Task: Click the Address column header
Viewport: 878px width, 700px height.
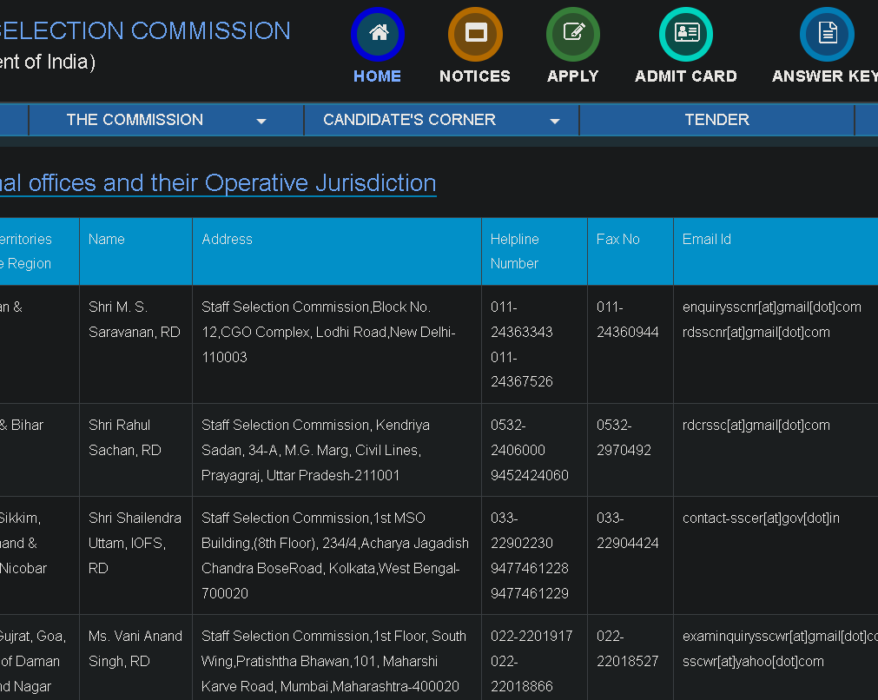Action: pyautogui.click(x=227, y=239)
